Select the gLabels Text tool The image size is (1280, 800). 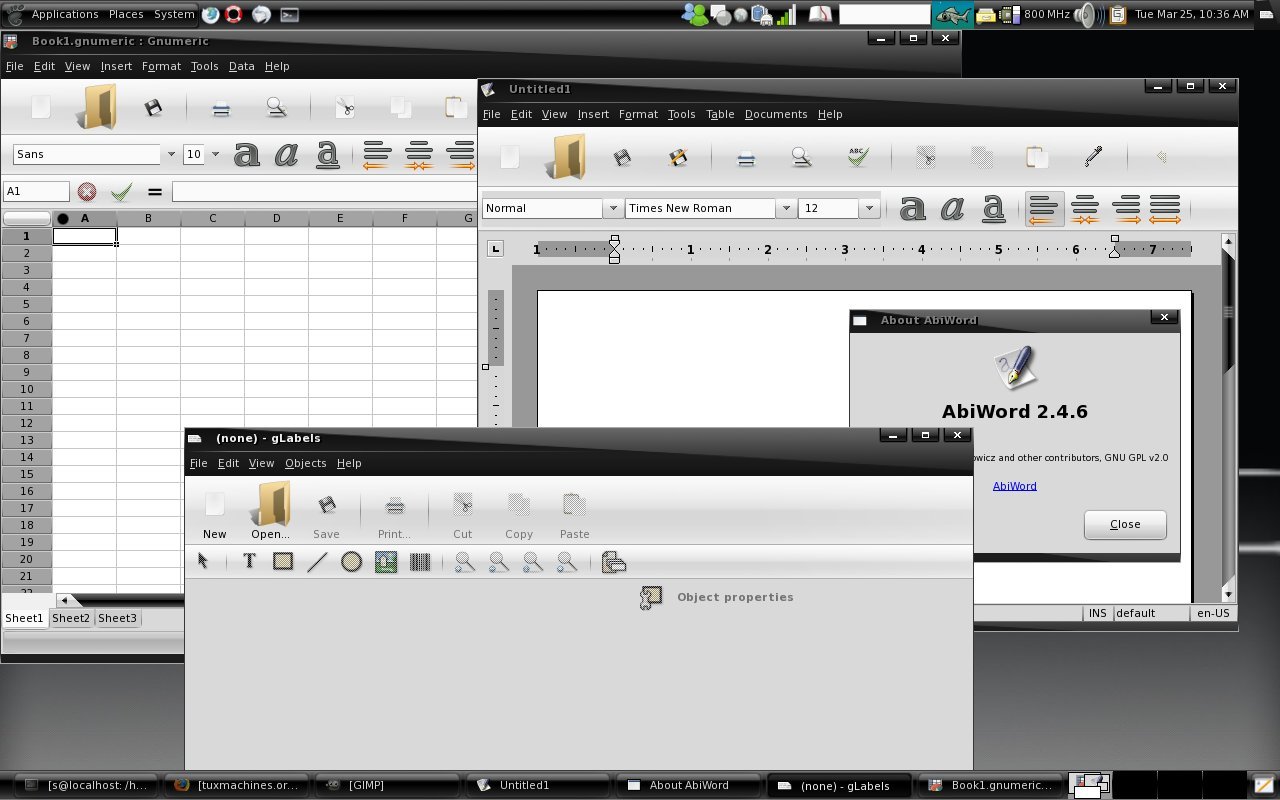(x=249, y=562)
